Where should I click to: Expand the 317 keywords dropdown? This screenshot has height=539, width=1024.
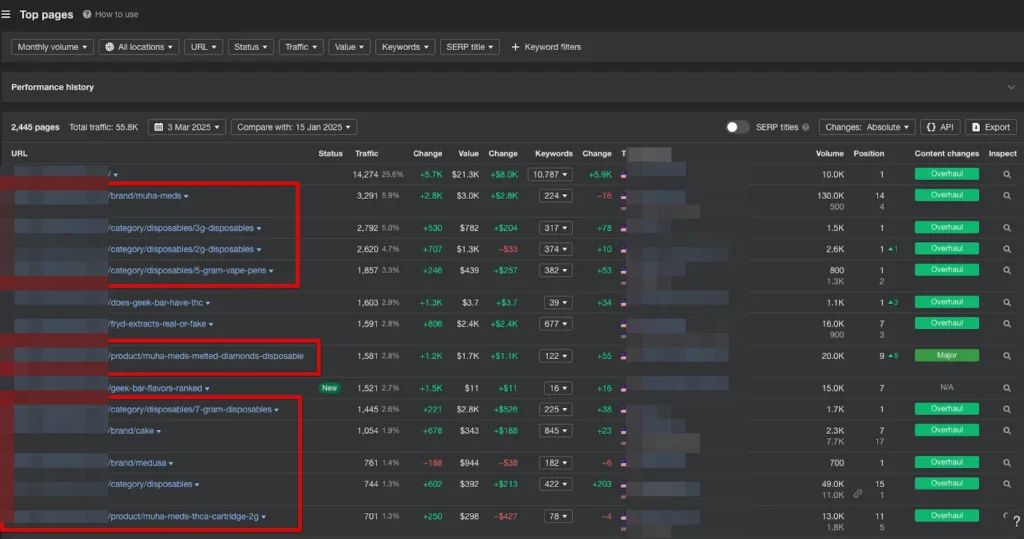point(555,228)
